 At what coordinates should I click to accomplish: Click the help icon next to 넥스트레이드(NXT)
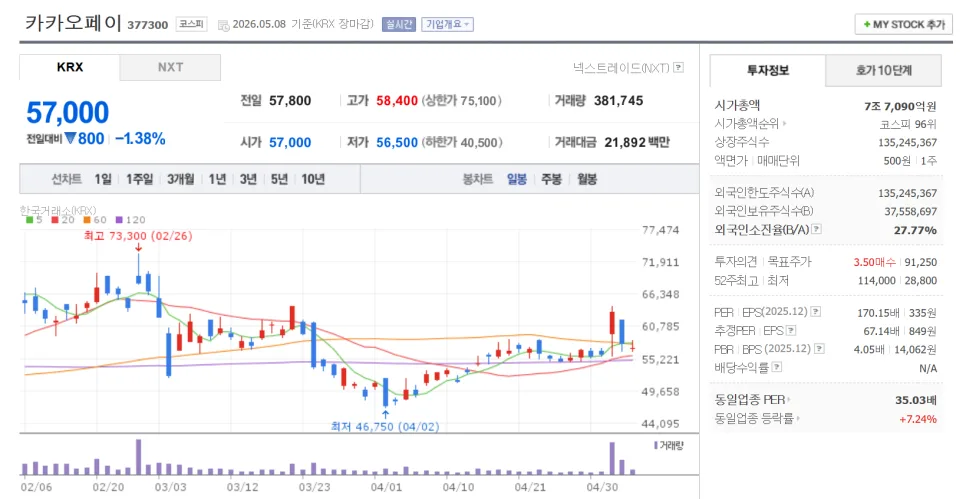pyautogui.click(x=678, y=68)
